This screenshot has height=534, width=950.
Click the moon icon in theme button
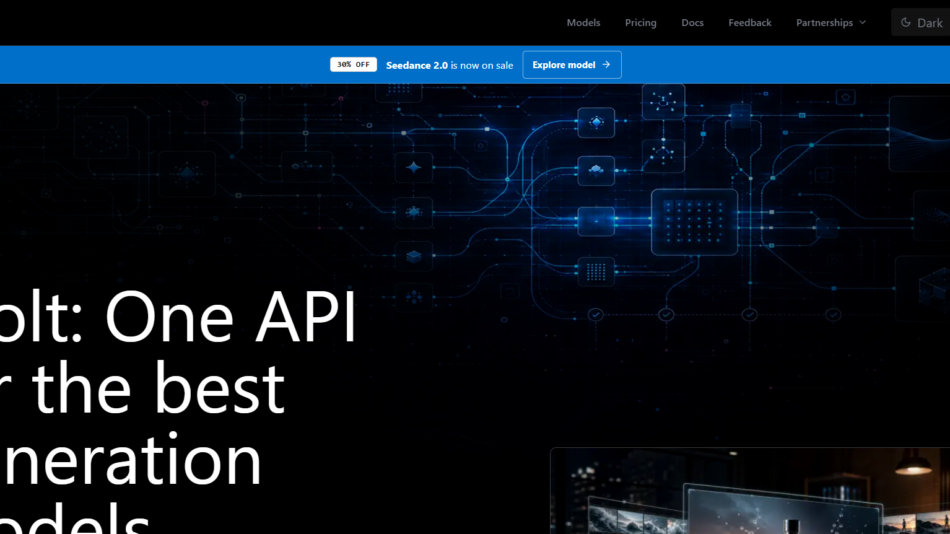point(906,22)
